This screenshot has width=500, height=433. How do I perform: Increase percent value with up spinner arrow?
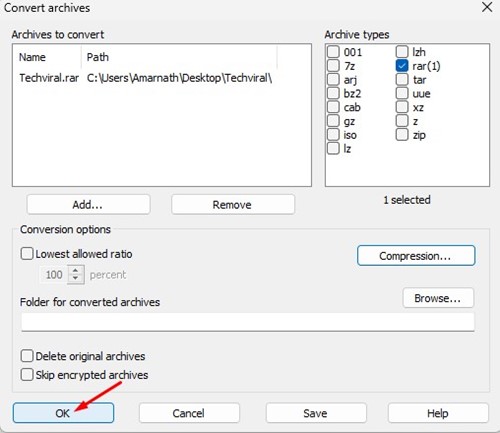(76, 270)
